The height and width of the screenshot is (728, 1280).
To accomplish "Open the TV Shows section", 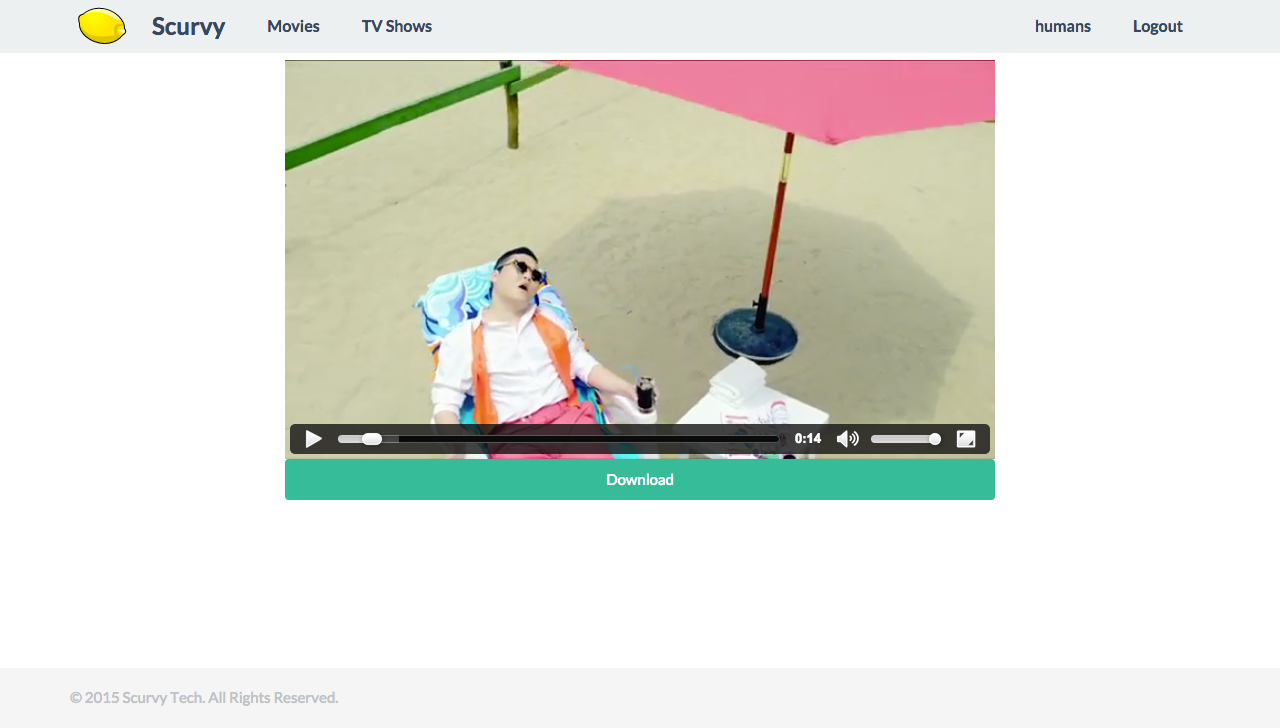I will pyautogui.click(x=397, y=26).
